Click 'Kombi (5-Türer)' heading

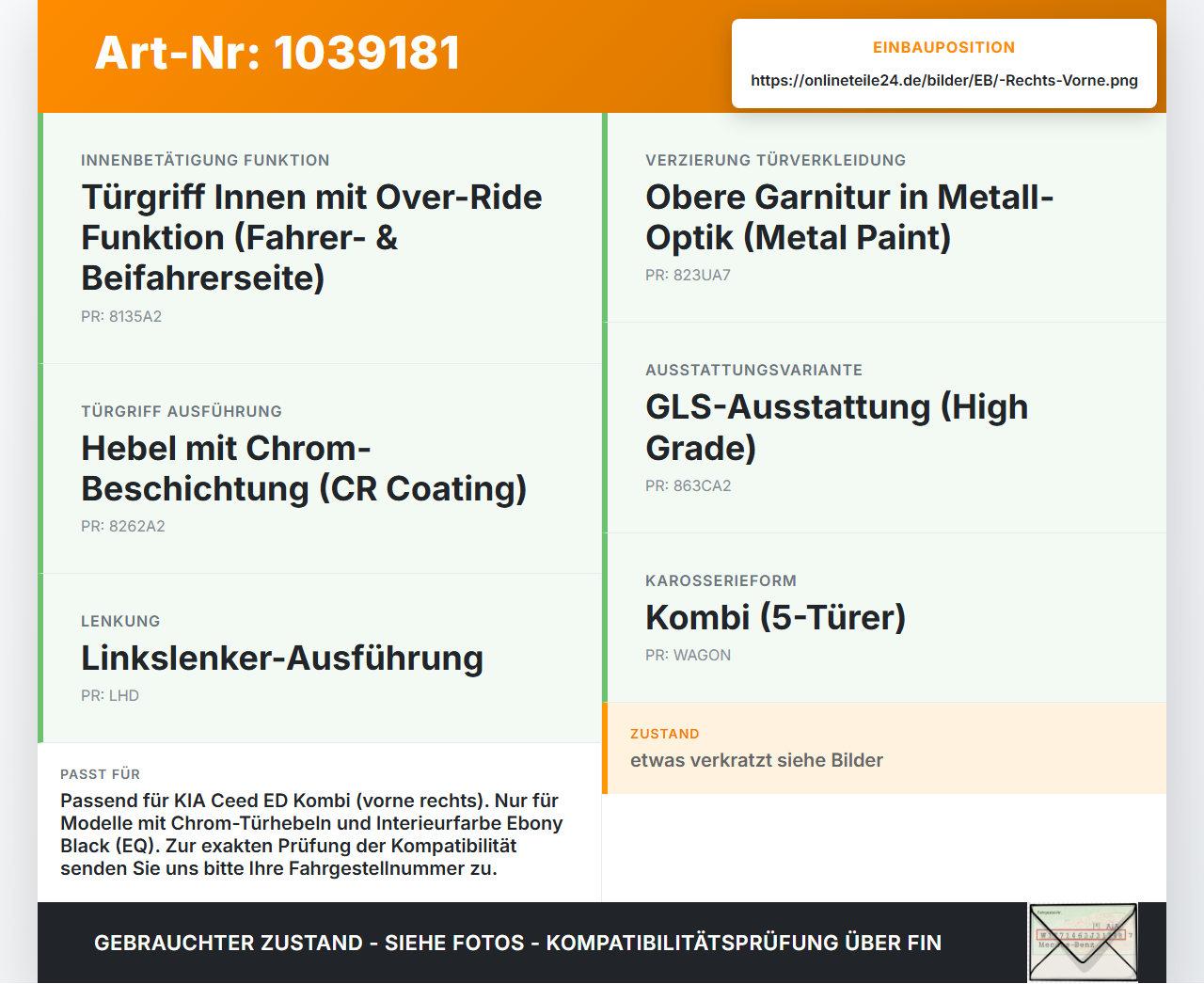pos(775,617)
